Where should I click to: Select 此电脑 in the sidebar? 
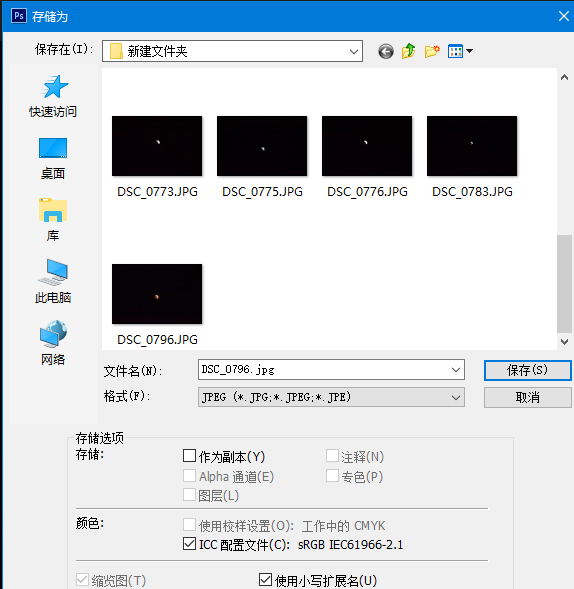(53, 282)
